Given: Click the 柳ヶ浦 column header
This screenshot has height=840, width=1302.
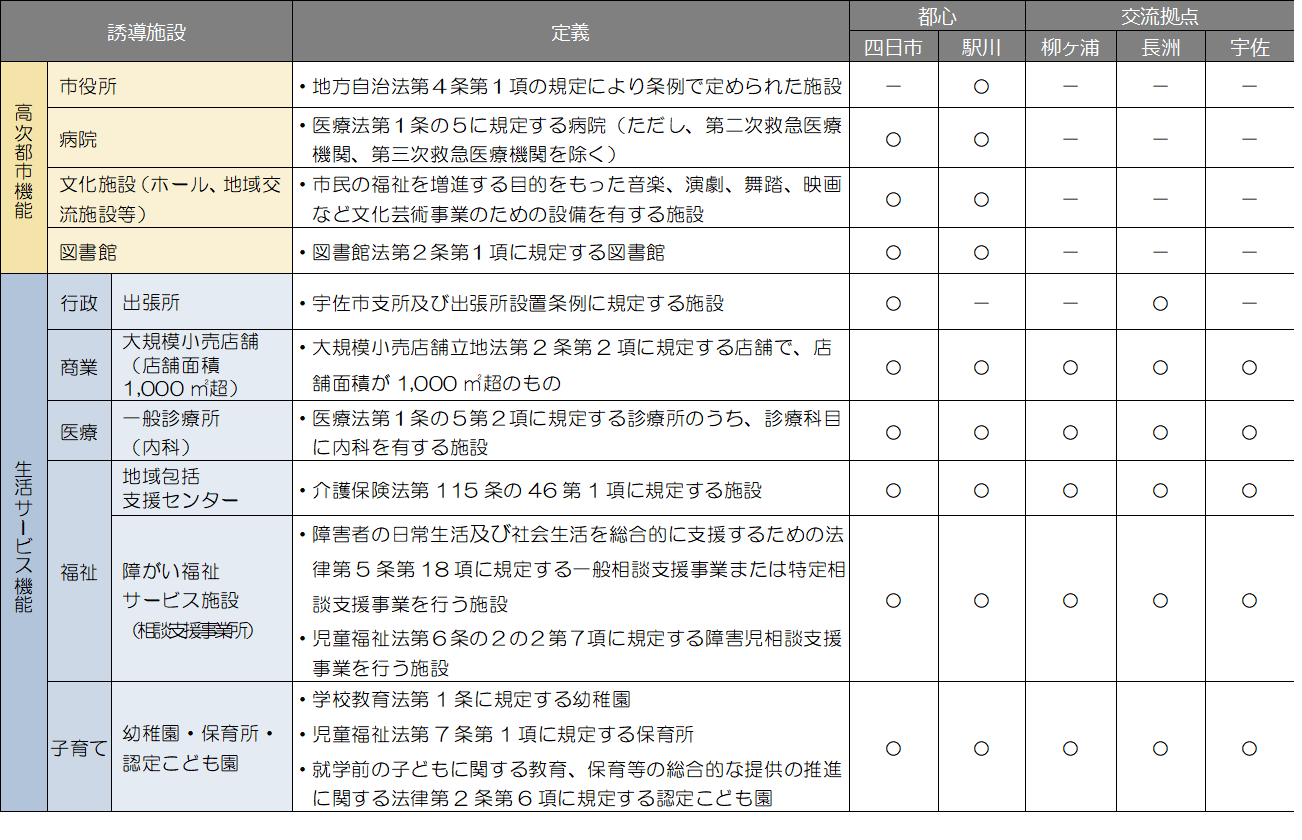Looking at the screenshot, I should coord(1070,47).
